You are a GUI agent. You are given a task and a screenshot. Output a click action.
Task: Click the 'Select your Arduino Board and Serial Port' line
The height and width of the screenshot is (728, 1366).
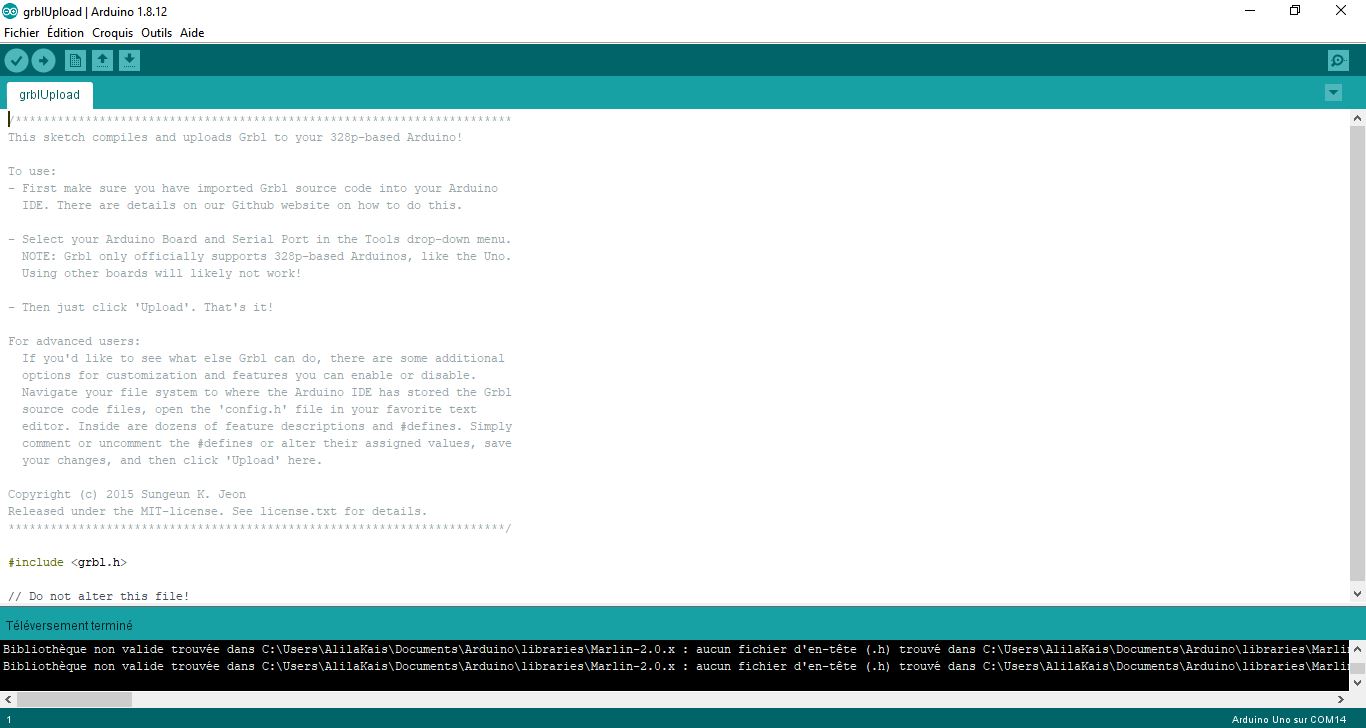pos(260,239)
